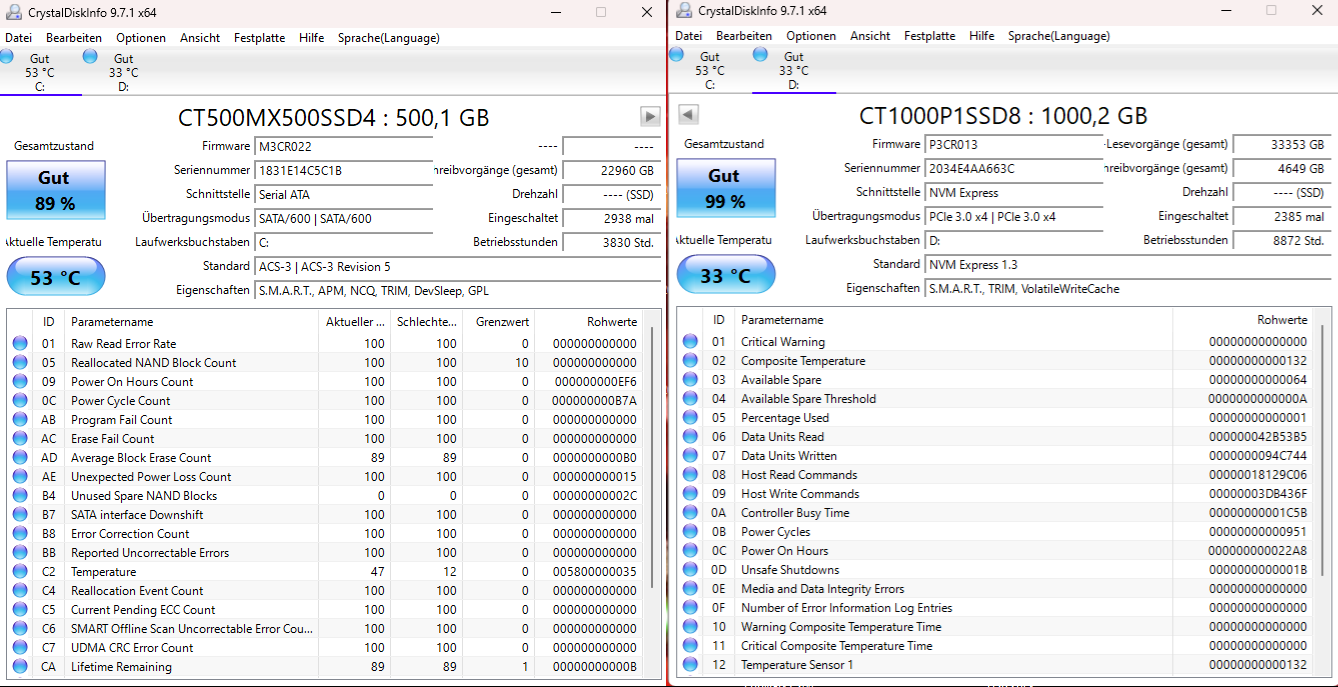Click Rohwerte column header in right window
This screenshot has height=687, width=1338.
[x=1242, y=320]
